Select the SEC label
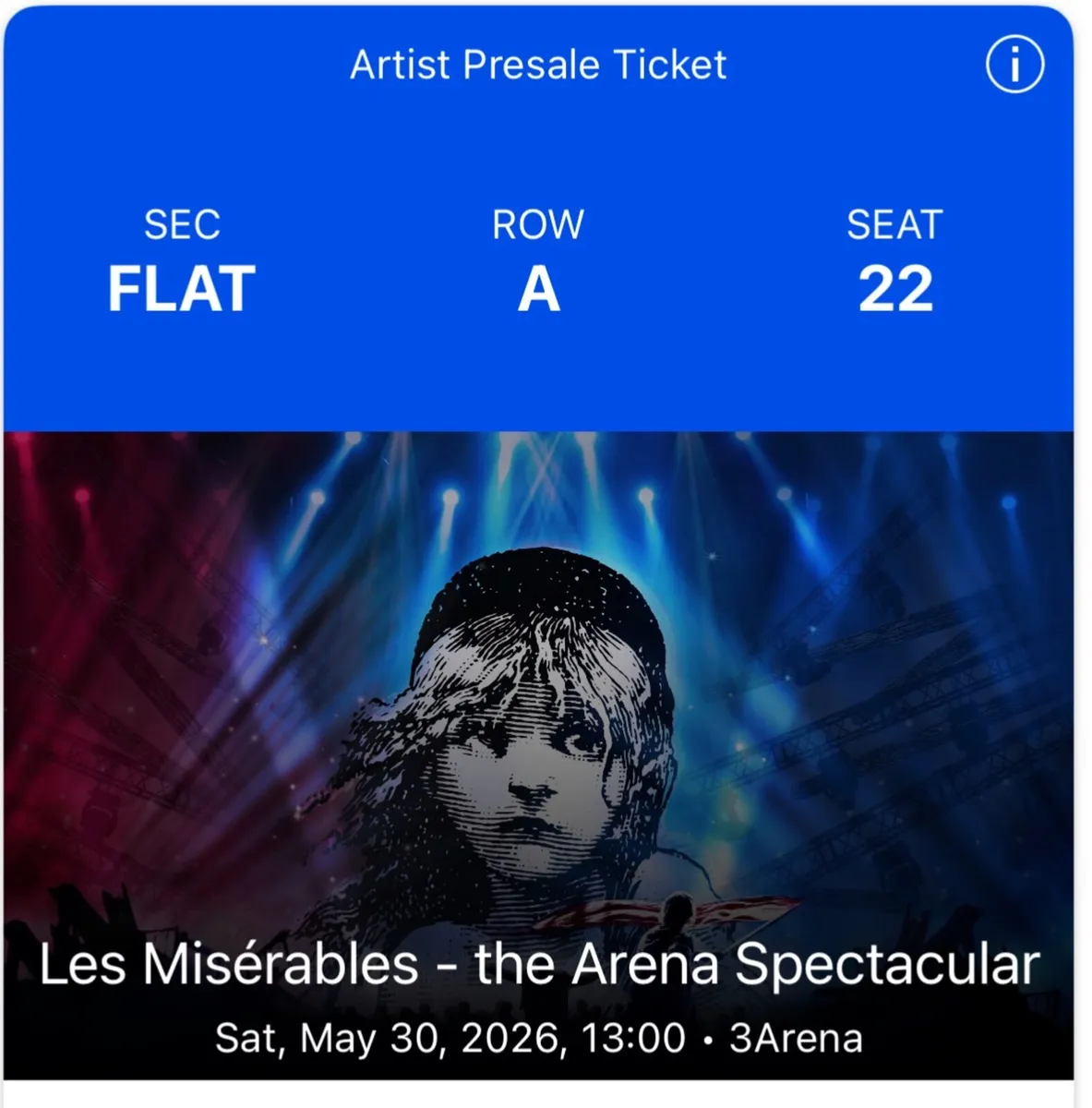This screenshot has width=1092, height=1108. (182, 222)
